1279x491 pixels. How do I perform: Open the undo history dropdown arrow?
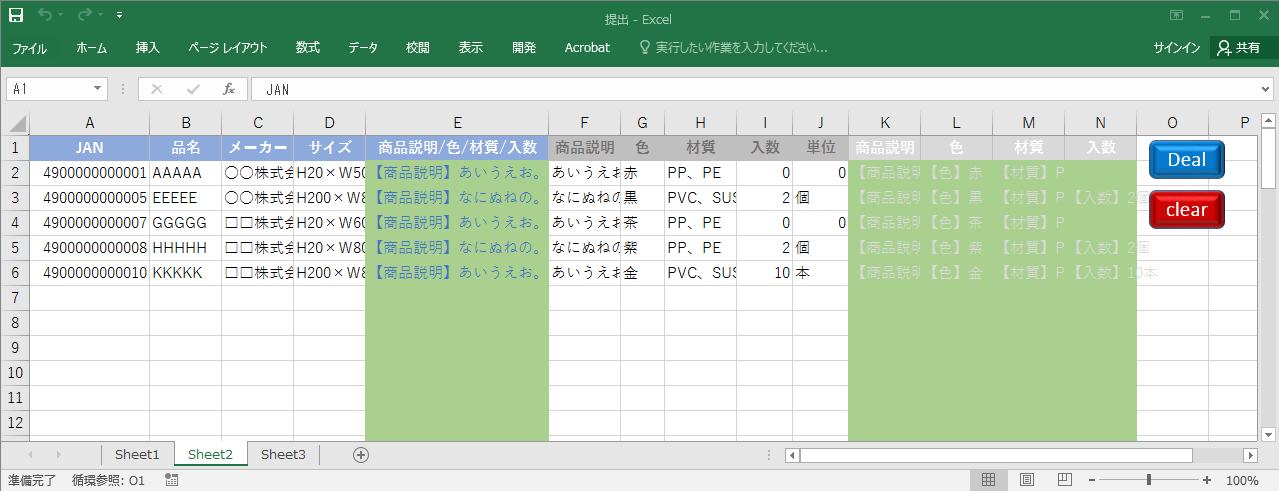tap(61, 16)
